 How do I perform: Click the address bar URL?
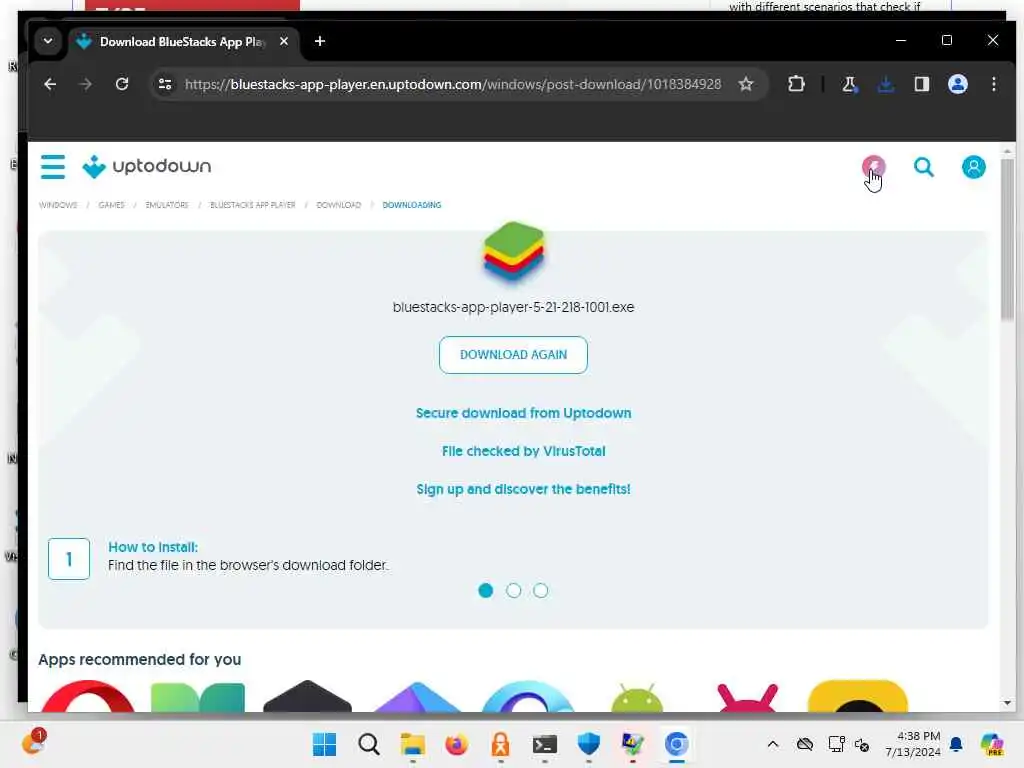pos(453,84)
